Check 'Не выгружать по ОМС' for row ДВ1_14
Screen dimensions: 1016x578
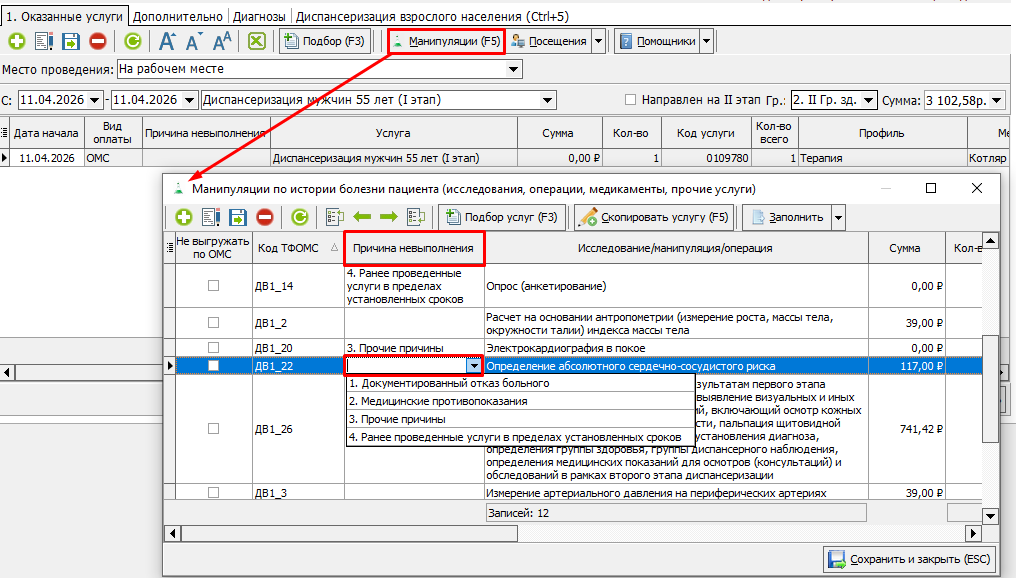(x=213, y=286)
